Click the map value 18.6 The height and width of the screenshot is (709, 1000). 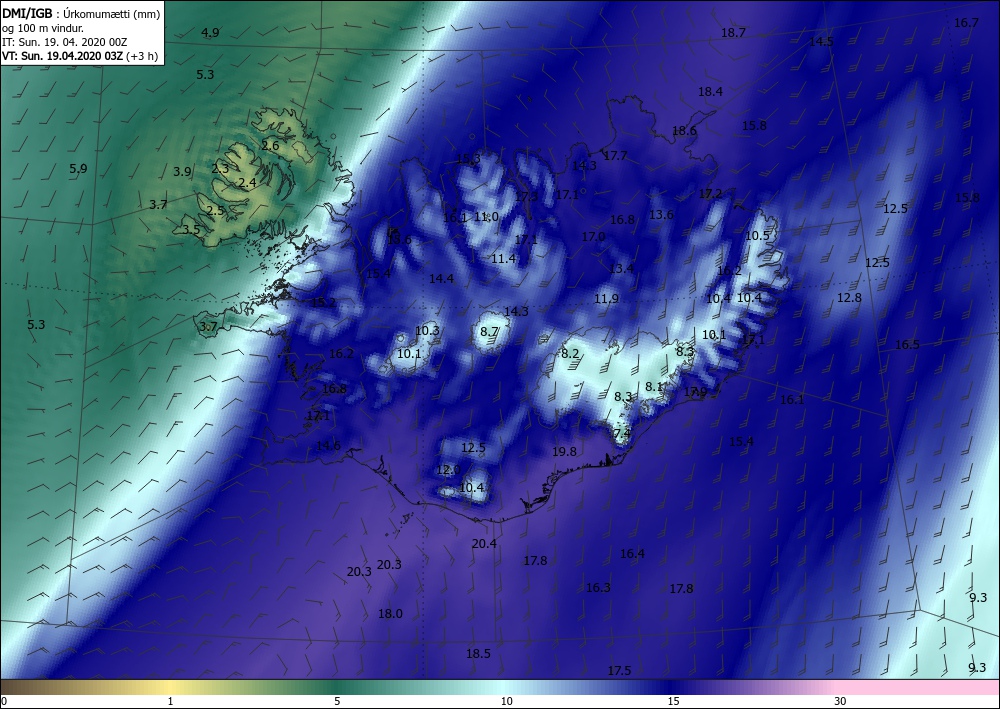pyautogui.click(x=684, y=131)
